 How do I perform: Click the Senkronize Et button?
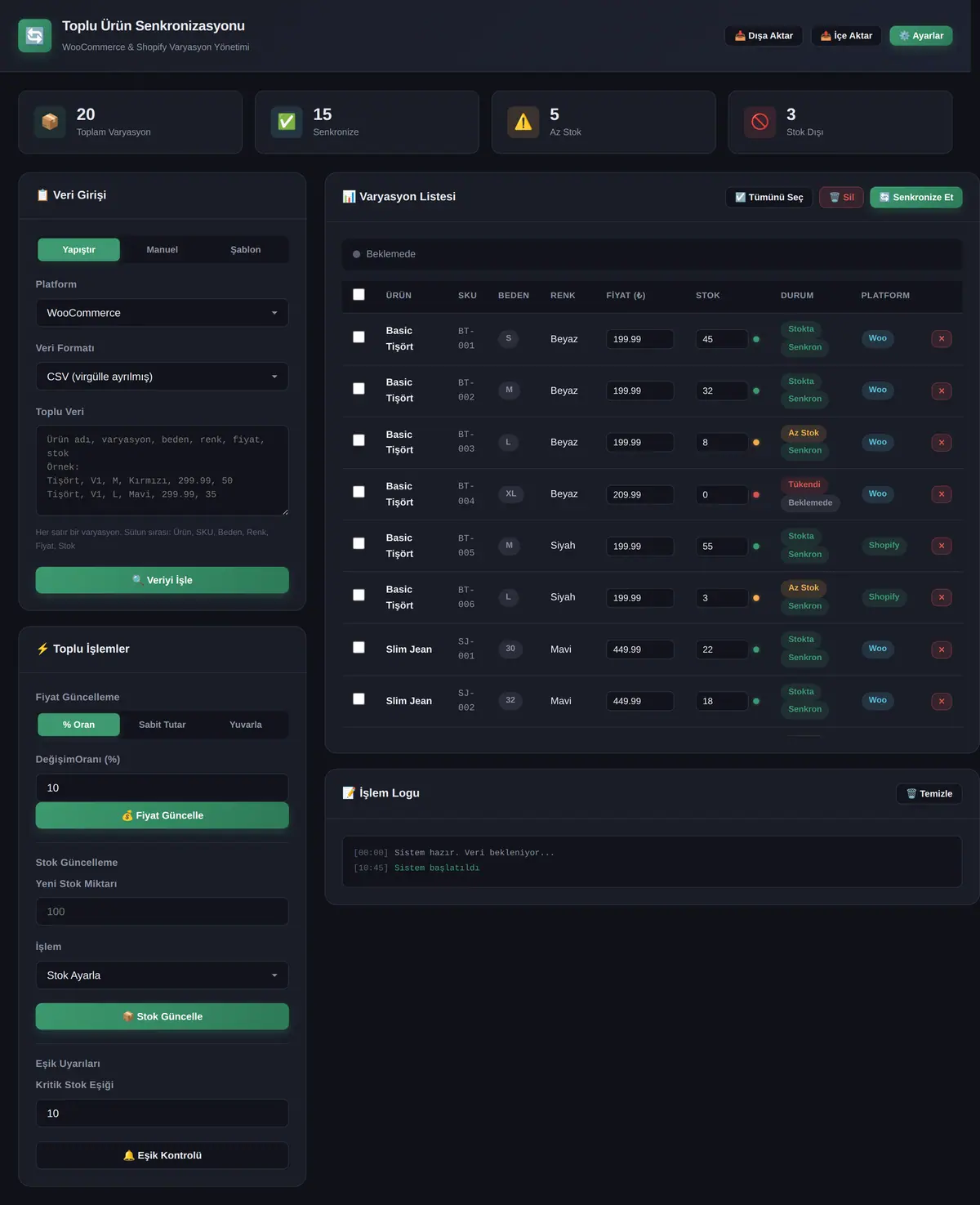point(916,197)
